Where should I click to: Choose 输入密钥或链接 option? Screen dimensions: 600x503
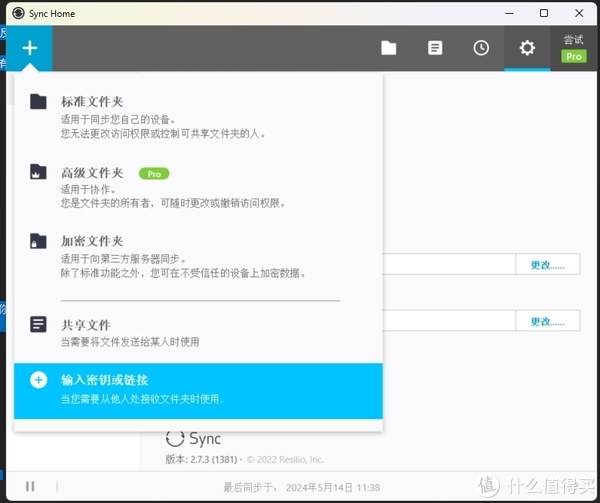pos(198,391)
